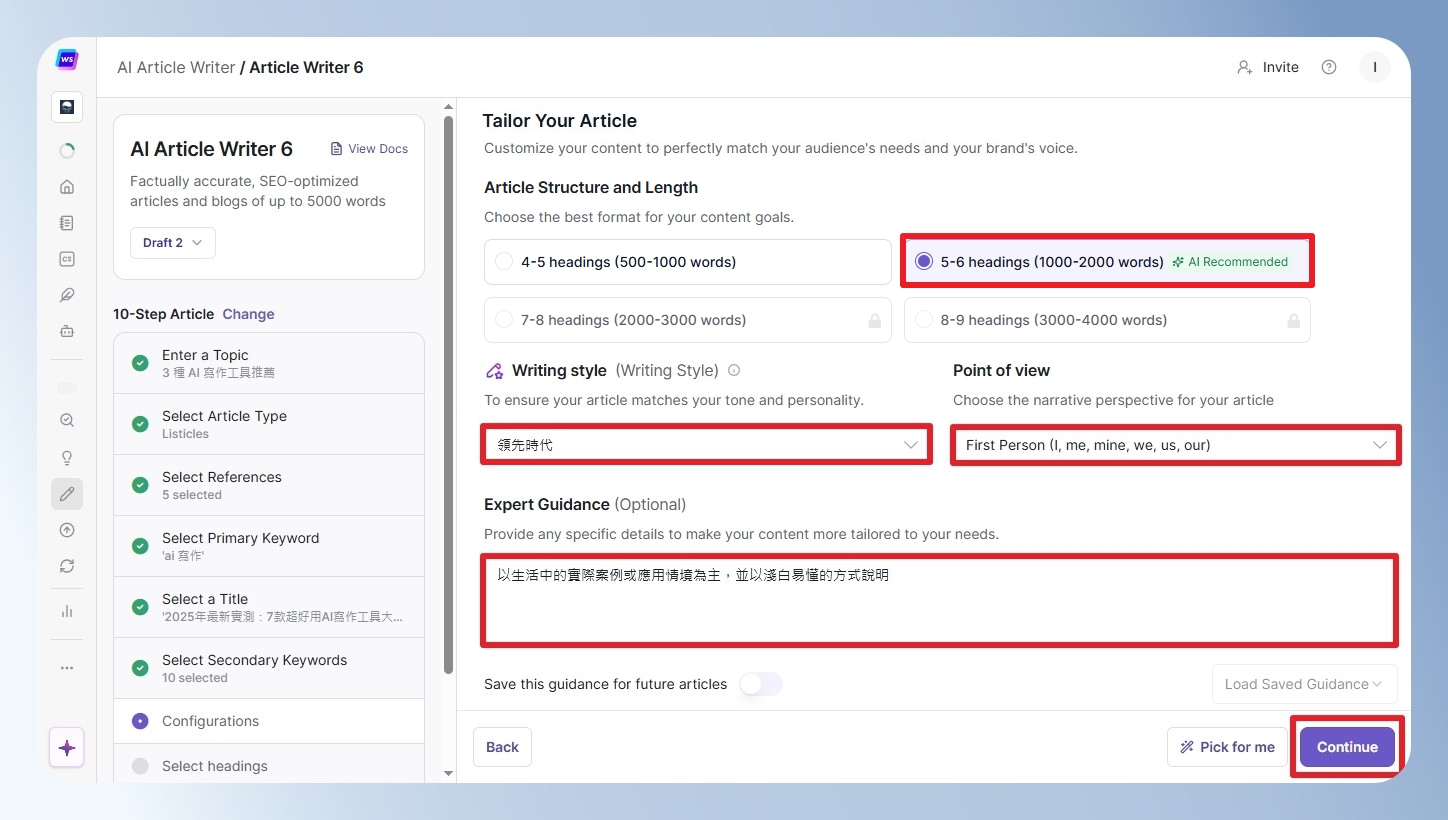Open the three-dots more menu in the sidebar
This screenshot has width=1448, height=820.
coord(67,668)
